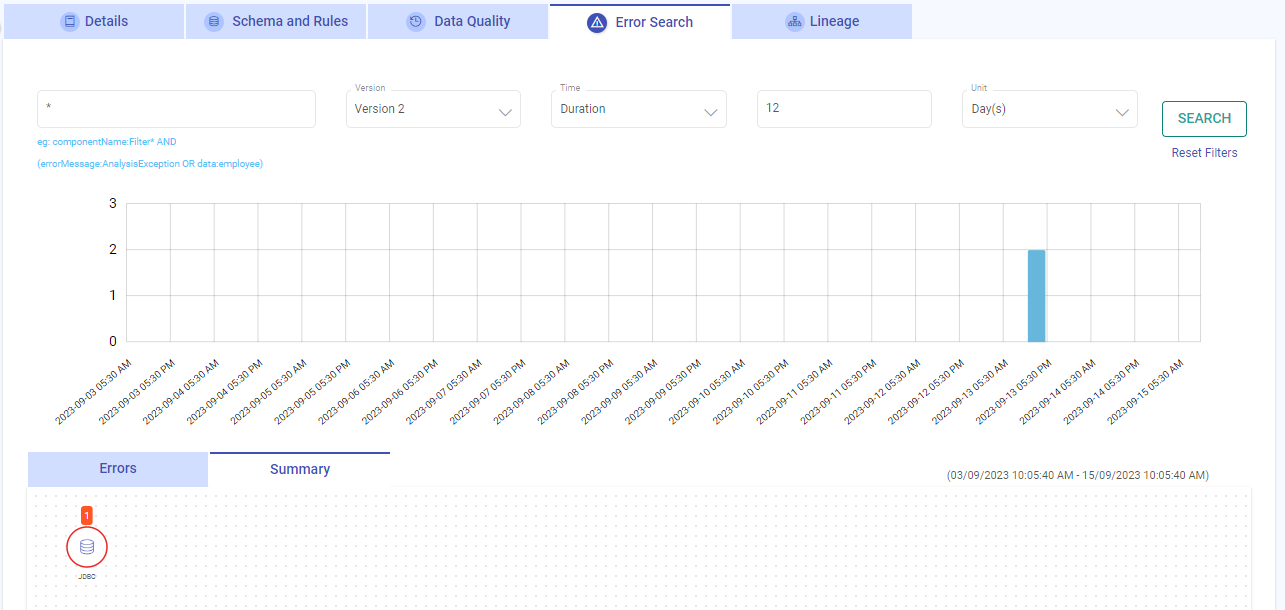Click the red error count badge above JDBC node
The image size is (1285, 610).
(87, 515)
